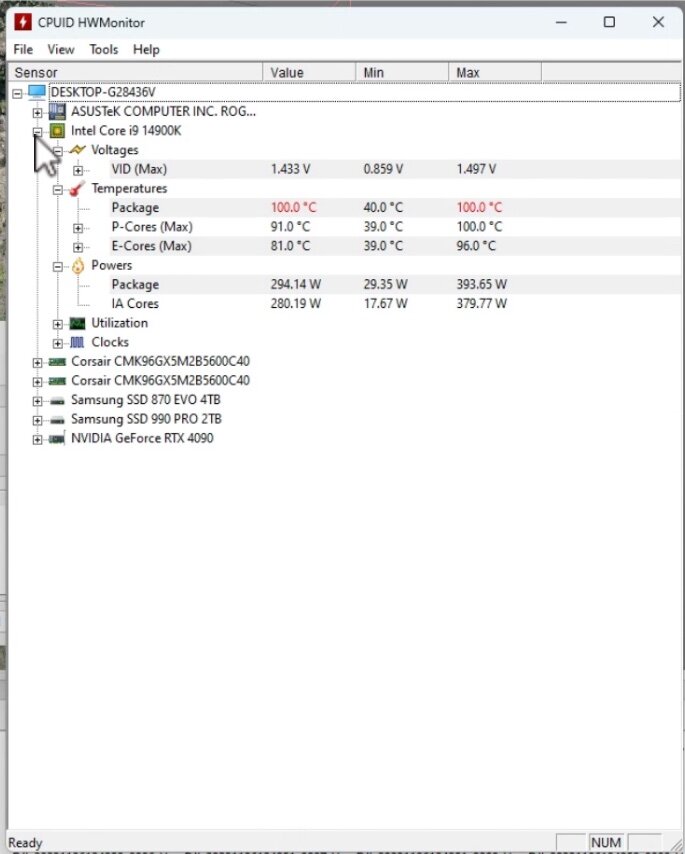Screen dimensions: 685x854
Task: Click the 81.0 °C E-Cores value
Action: (290, 246)
